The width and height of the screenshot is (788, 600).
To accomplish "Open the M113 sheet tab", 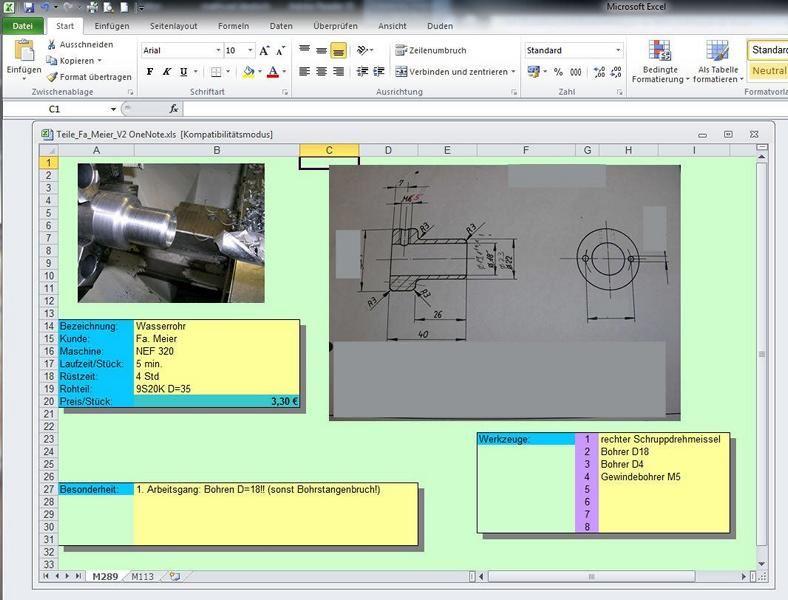I will click(143, 576).
